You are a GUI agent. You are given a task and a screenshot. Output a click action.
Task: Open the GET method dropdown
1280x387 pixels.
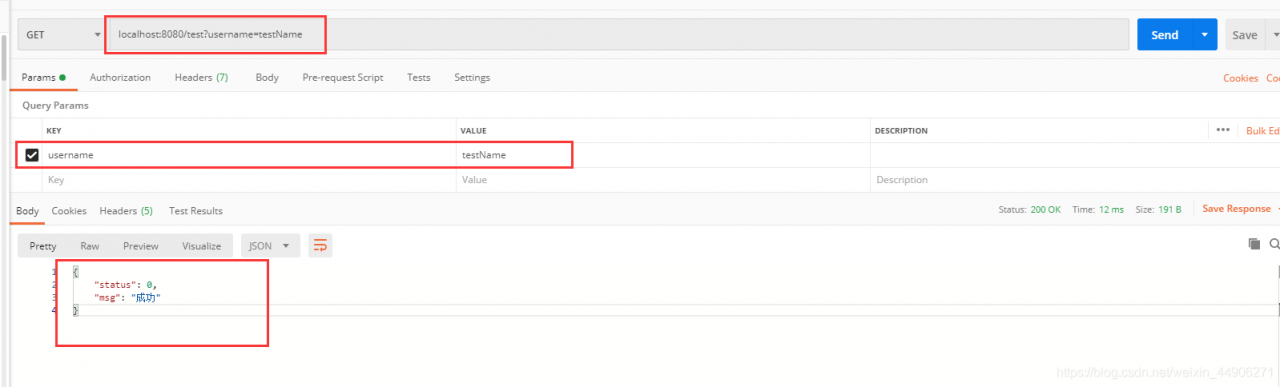(x=62, y=34)
